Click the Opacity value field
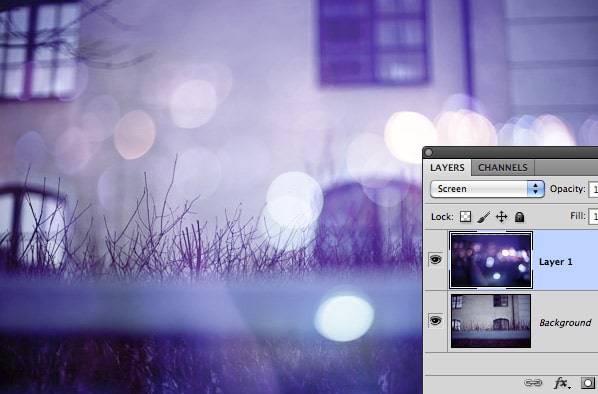 593,189
